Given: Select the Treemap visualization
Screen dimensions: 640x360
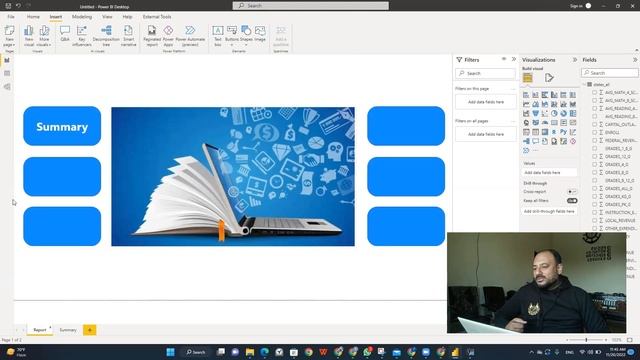Looking at the screenshot, I should click(573, 113).
